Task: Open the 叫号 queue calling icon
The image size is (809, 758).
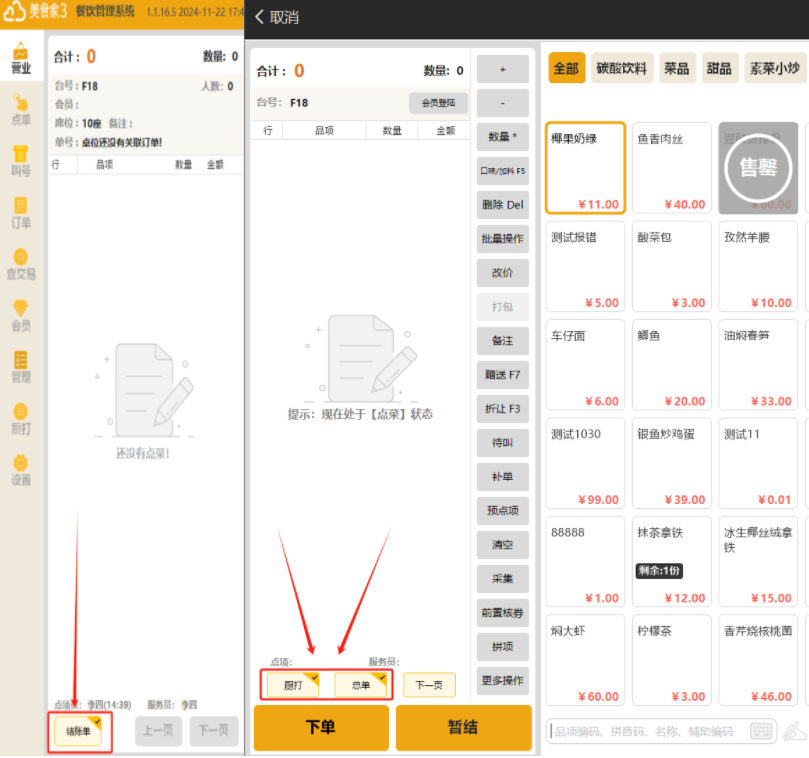Action: click(21, 161)
